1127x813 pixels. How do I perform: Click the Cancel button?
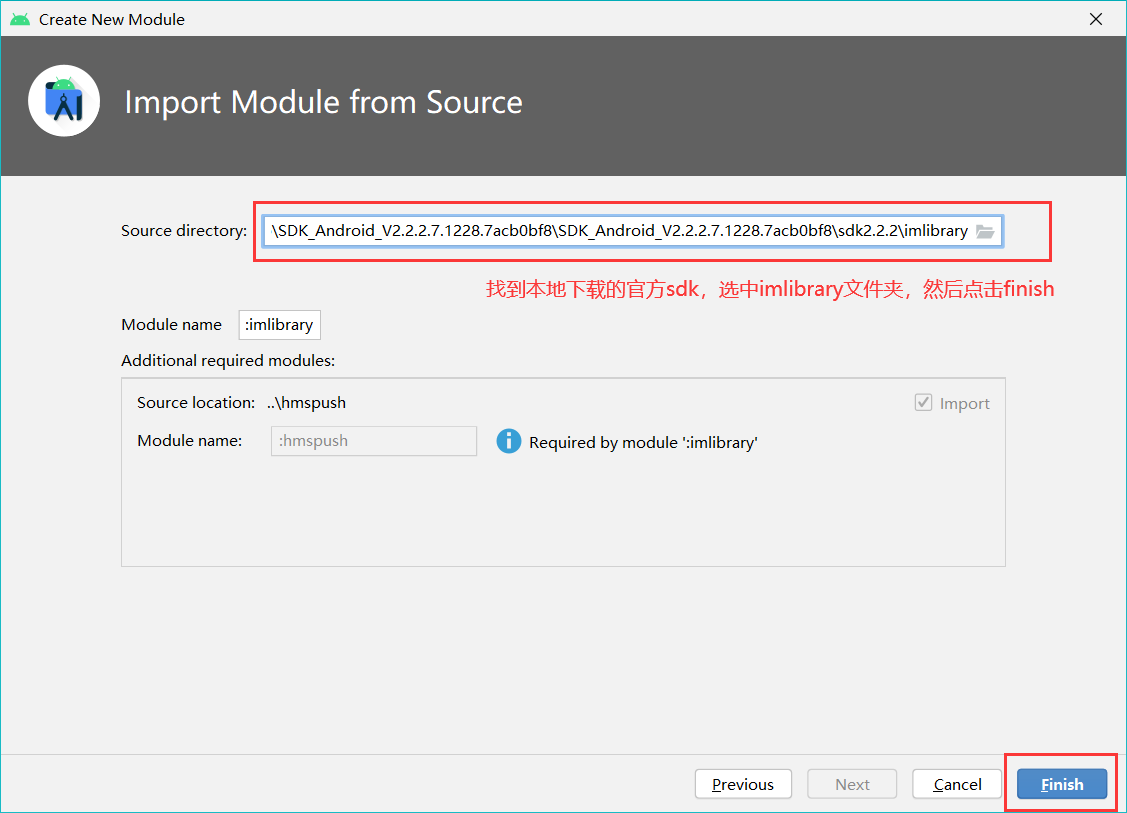tap(957, 784)
